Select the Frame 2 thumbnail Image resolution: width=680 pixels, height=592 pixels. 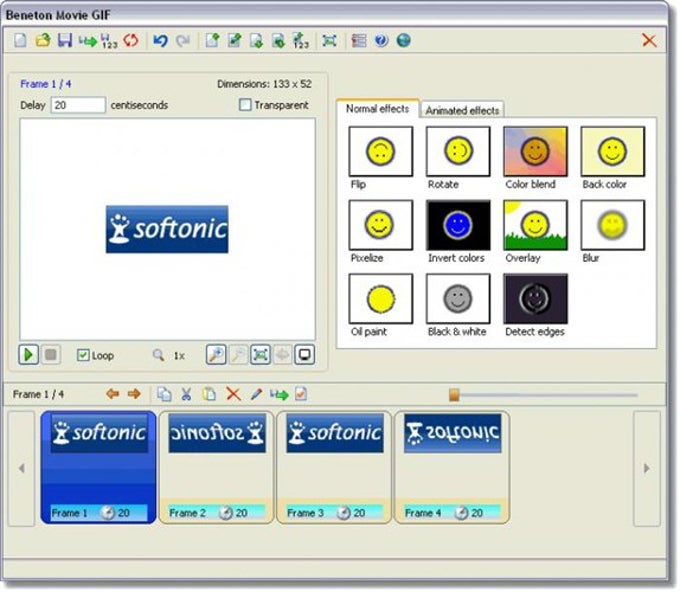216,468
